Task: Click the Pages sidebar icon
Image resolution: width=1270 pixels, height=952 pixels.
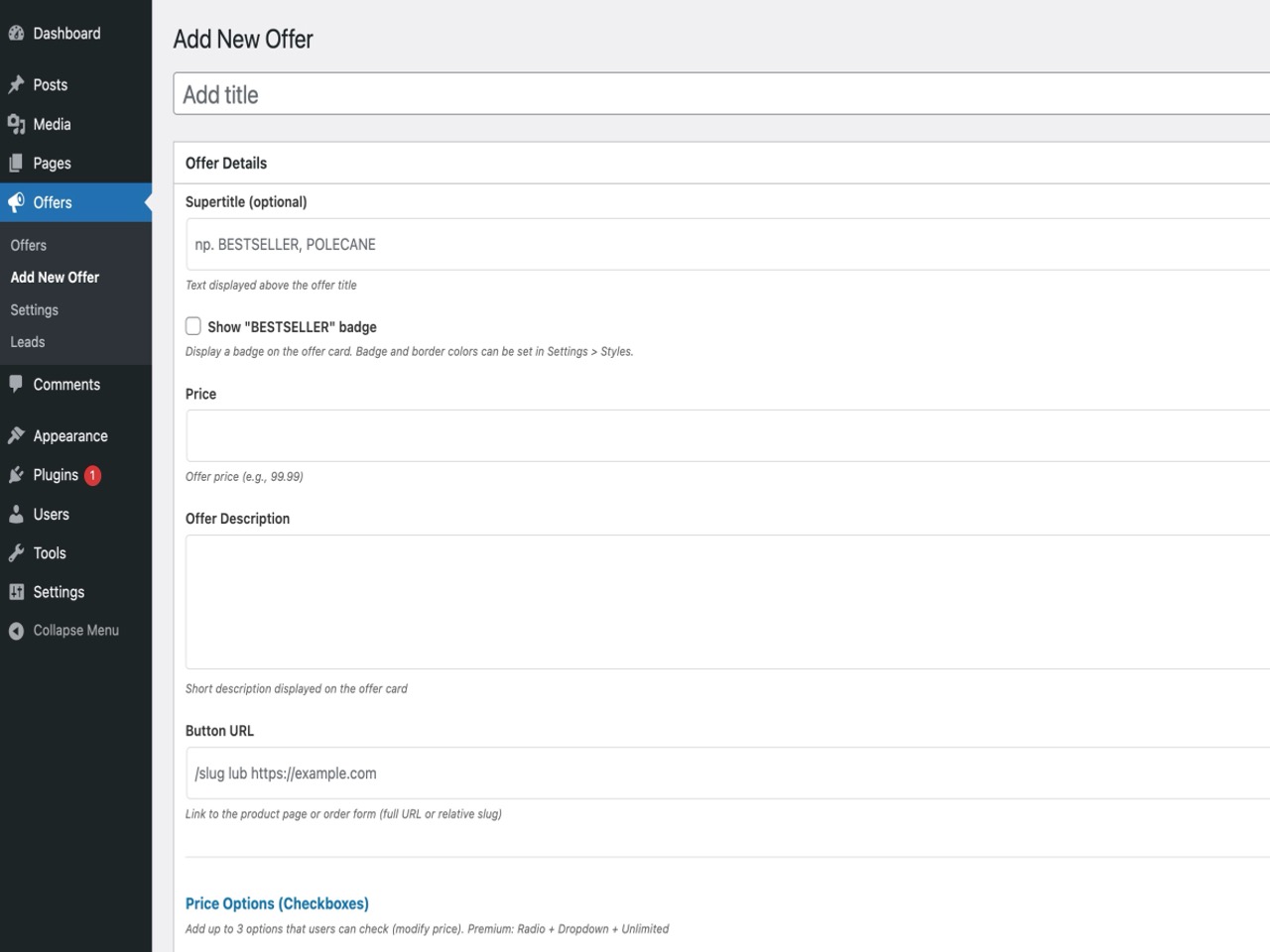Action: (16, 163)
